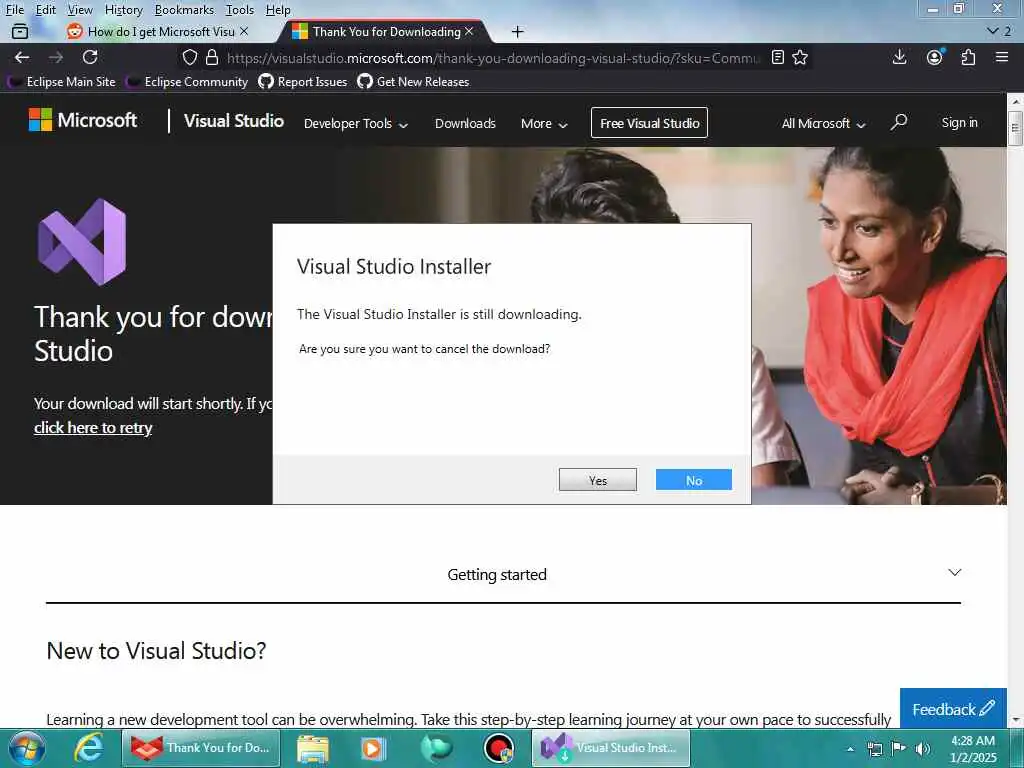This screenshot has height=768, width=1024.
Task: Launch Internet Explorer from the taskbar
Action: point(88,748)
